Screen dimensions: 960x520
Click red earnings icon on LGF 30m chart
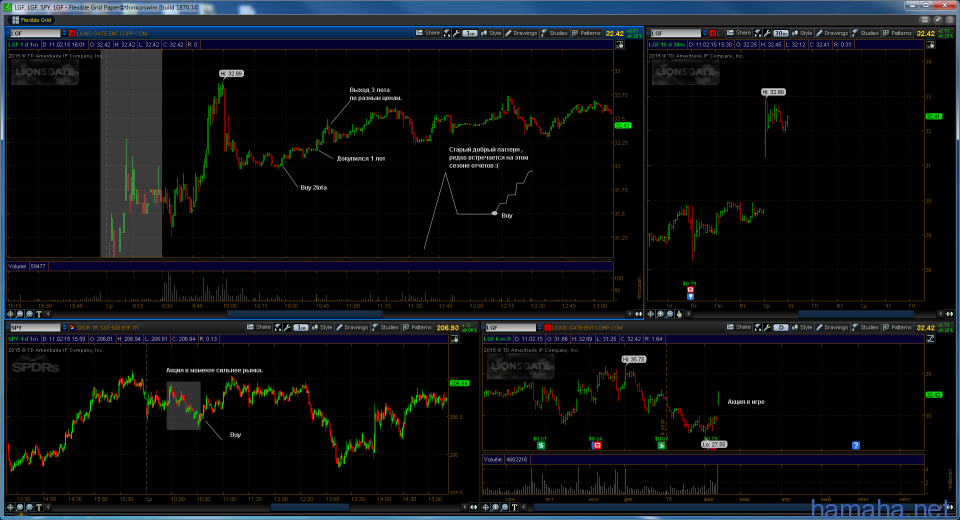point(691,290)
